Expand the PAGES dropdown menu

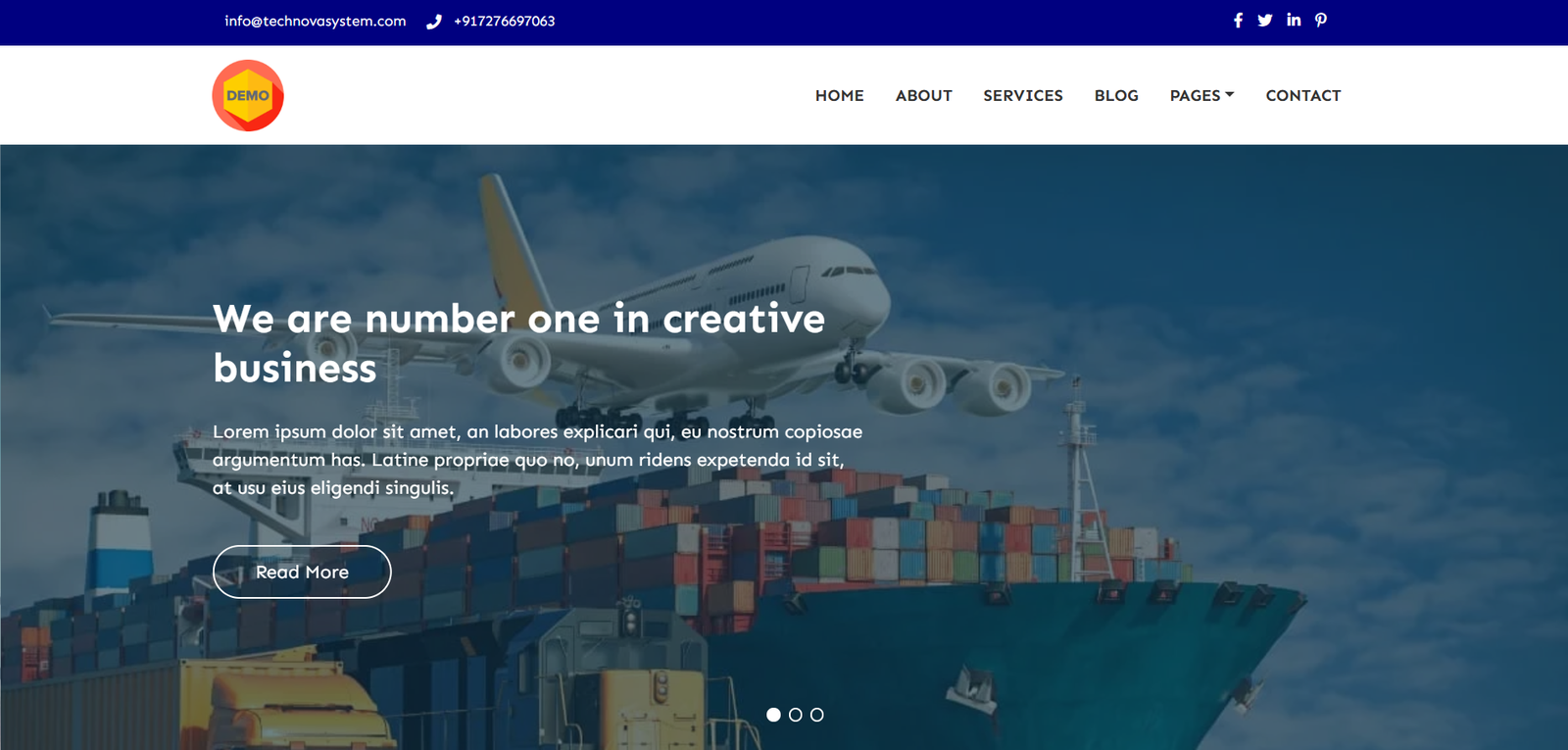pyautogui.click(x=1201, y=95)
